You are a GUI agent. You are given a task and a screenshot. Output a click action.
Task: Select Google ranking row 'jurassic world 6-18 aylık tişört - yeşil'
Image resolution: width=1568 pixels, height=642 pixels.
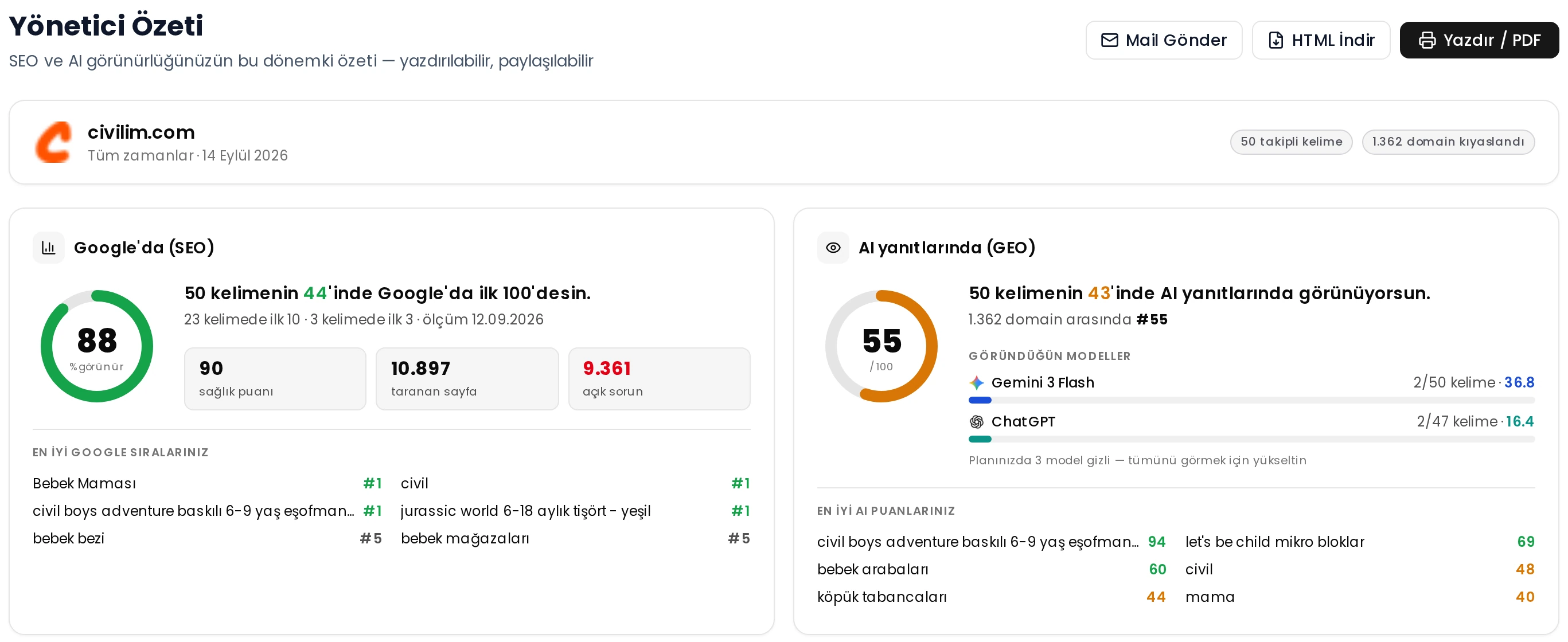coord(575,511)
